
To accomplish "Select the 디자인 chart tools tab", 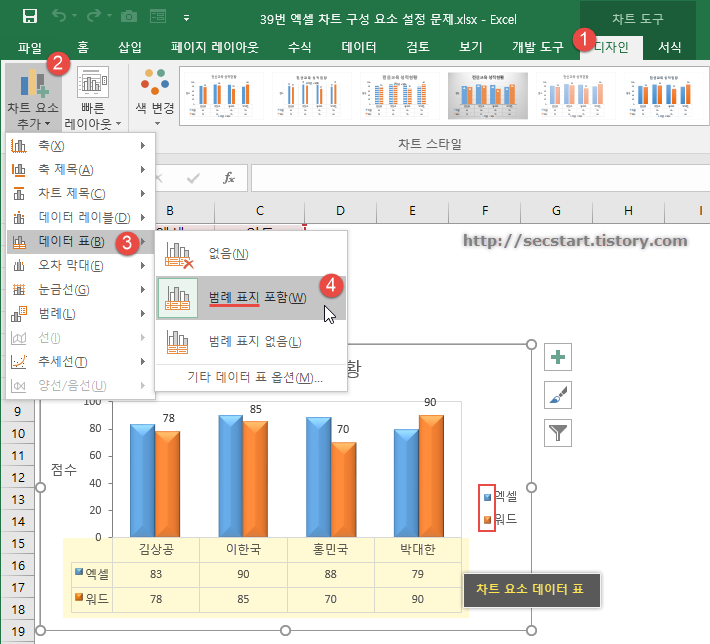I will [x=611, y=47].
